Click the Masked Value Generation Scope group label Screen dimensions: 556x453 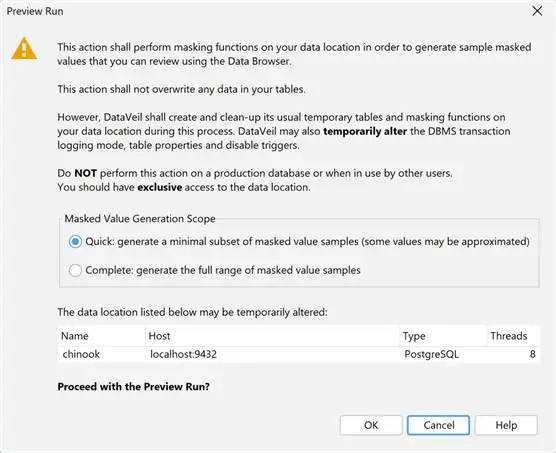(x=140, y=219)
